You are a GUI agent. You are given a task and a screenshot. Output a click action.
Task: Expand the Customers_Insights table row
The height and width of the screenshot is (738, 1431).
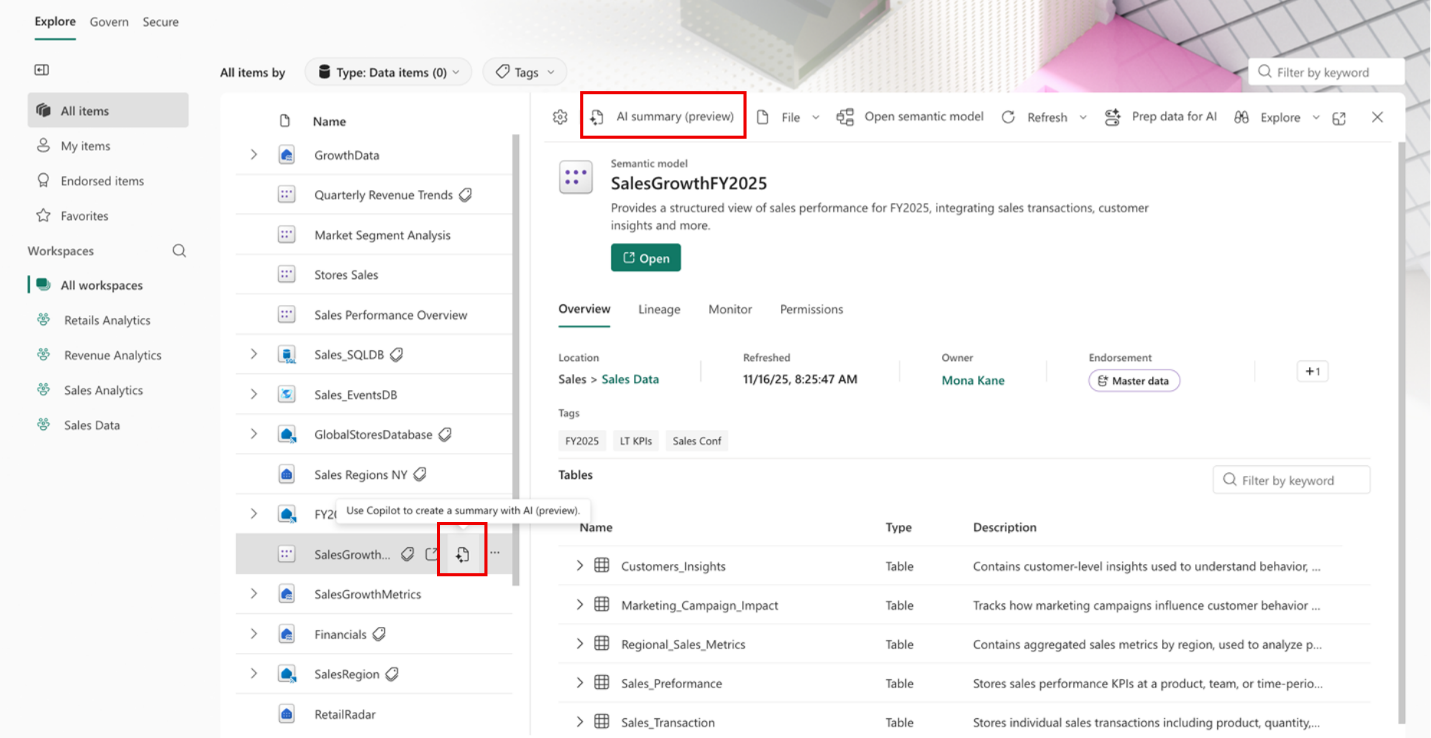[x=579, y=565]
